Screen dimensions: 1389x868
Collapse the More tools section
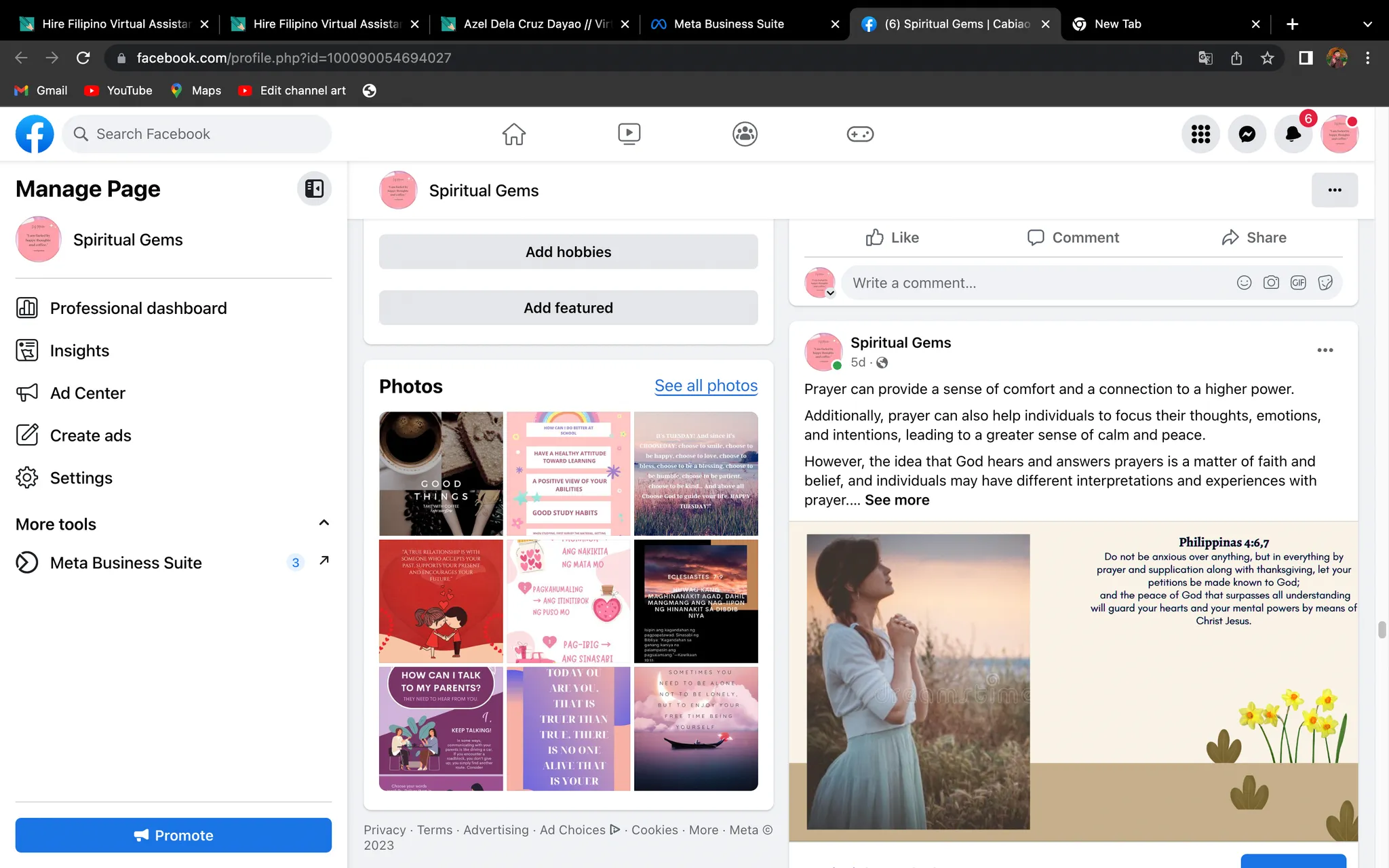point(324,523)
